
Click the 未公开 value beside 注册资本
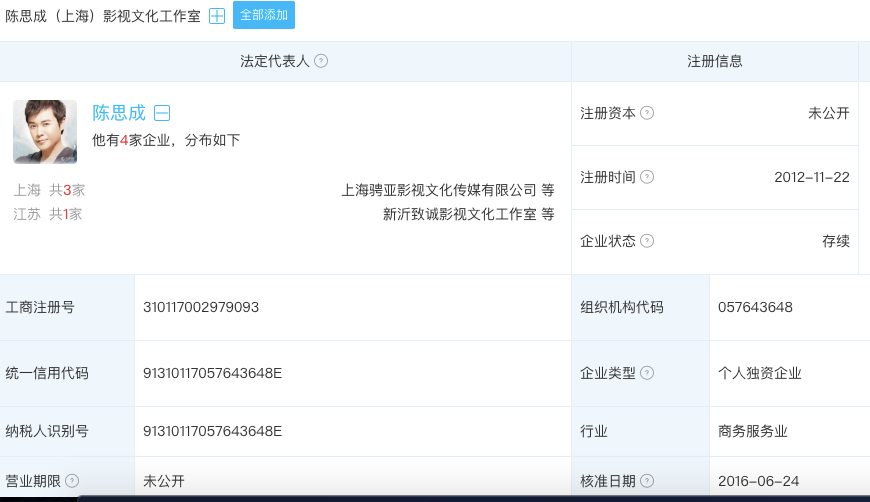click(x=829, y=113)
